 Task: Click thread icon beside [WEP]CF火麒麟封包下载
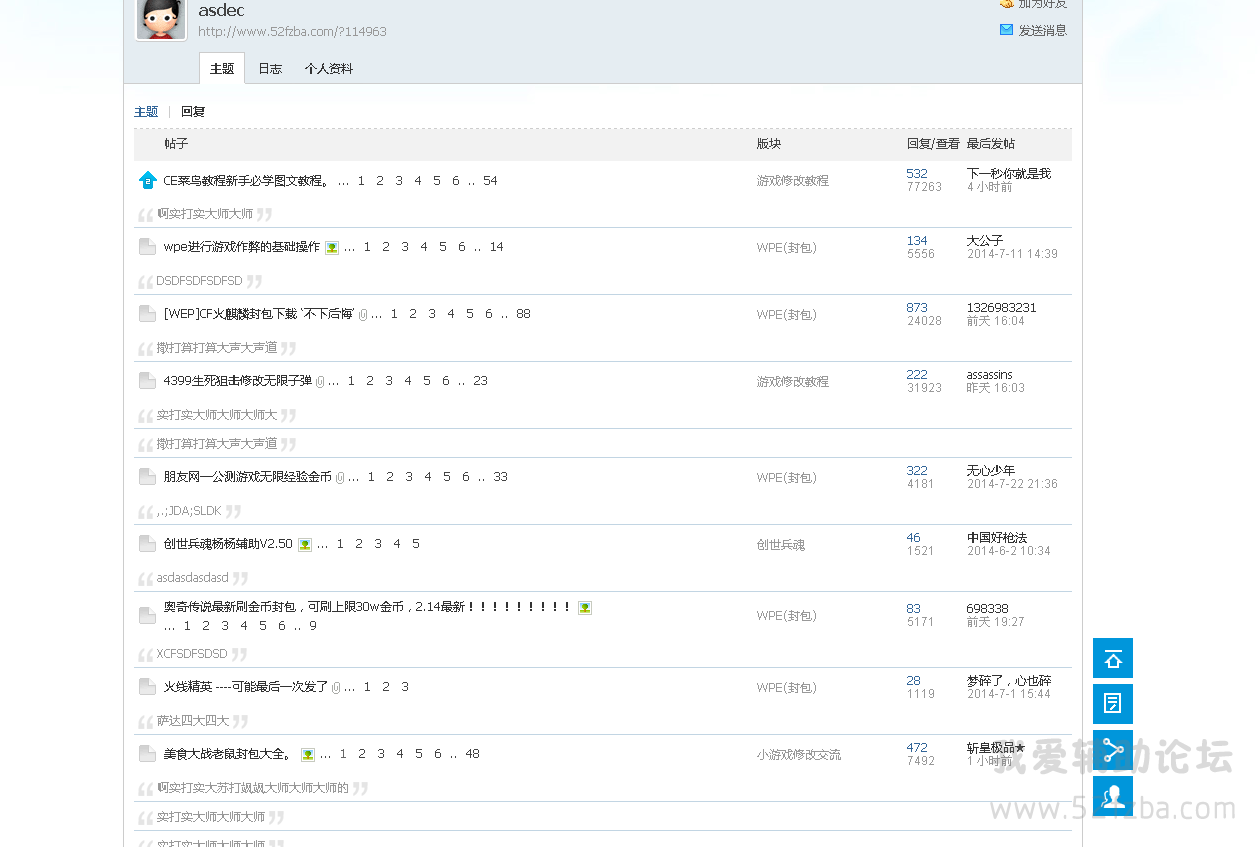click(147, 314)
